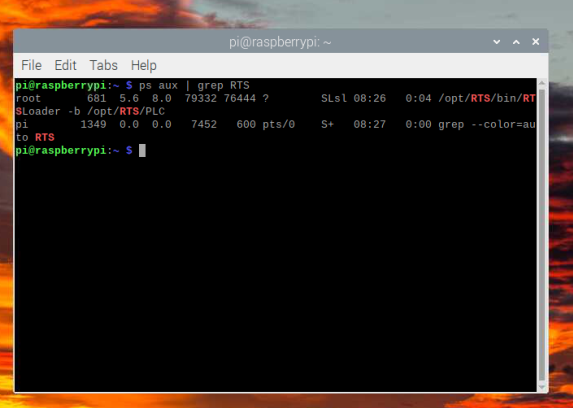Click PID 681 in the root process line
Viewport: 573px width, 408px height.
click(96, 98)
